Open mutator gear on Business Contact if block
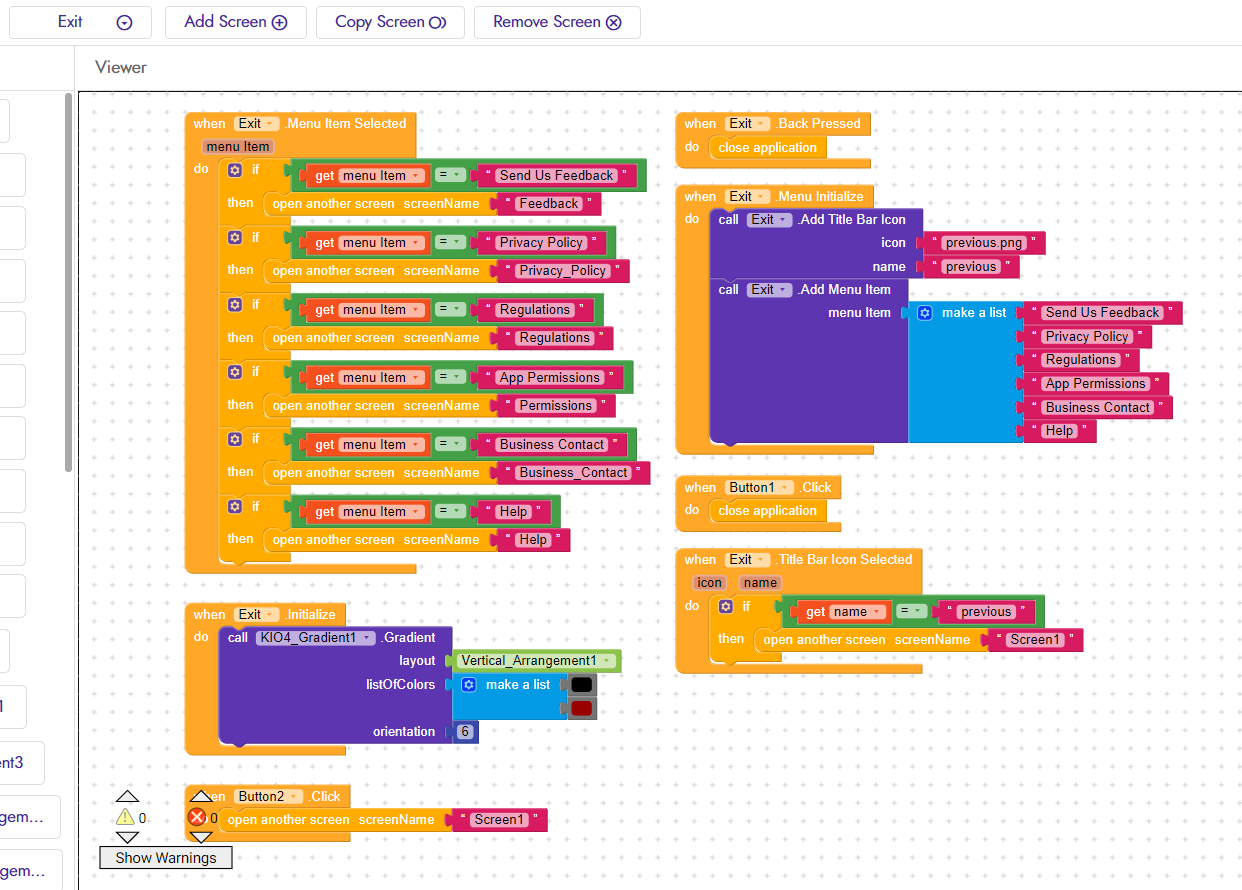Screen dimensions: 1242x890 pyautogui.click(x=235, y=438)
